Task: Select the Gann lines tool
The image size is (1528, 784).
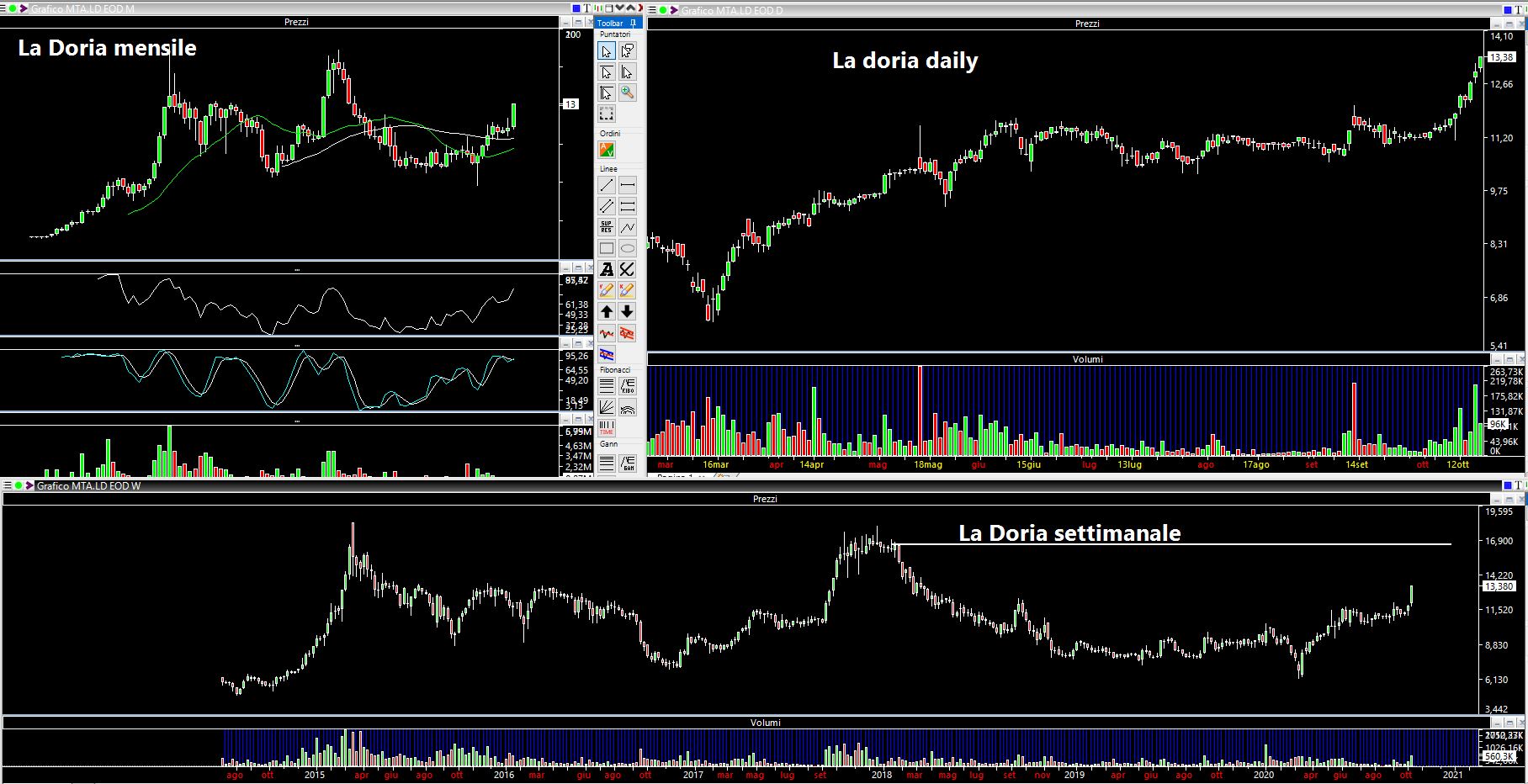Action: point(607,462)
